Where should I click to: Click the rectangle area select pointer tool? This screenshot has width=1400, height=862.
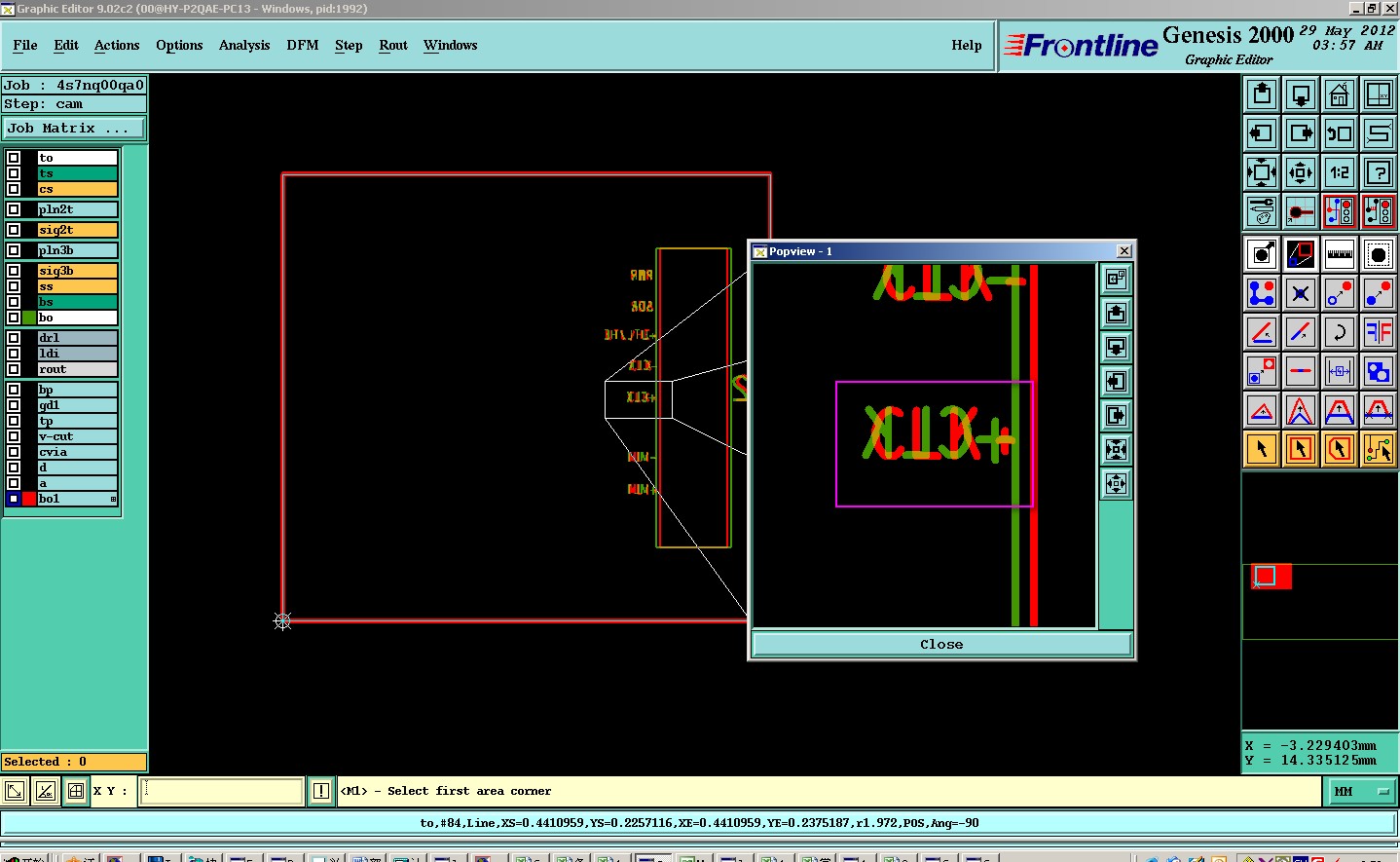1301,449
